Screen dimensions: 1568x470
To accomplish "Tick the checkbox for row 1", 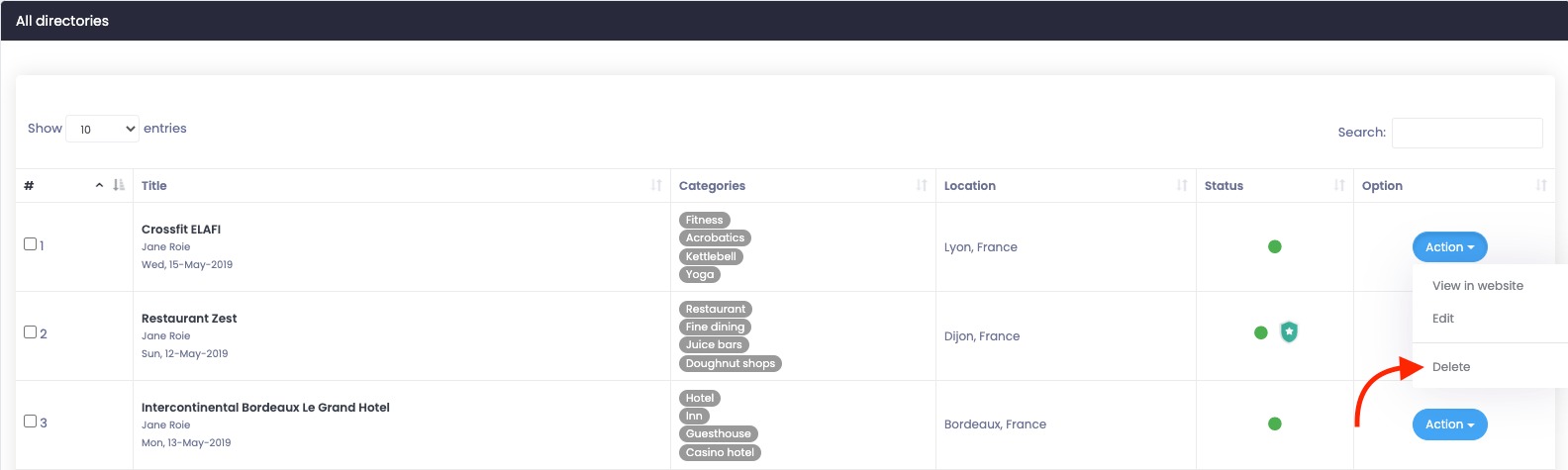I will point(31,243).
